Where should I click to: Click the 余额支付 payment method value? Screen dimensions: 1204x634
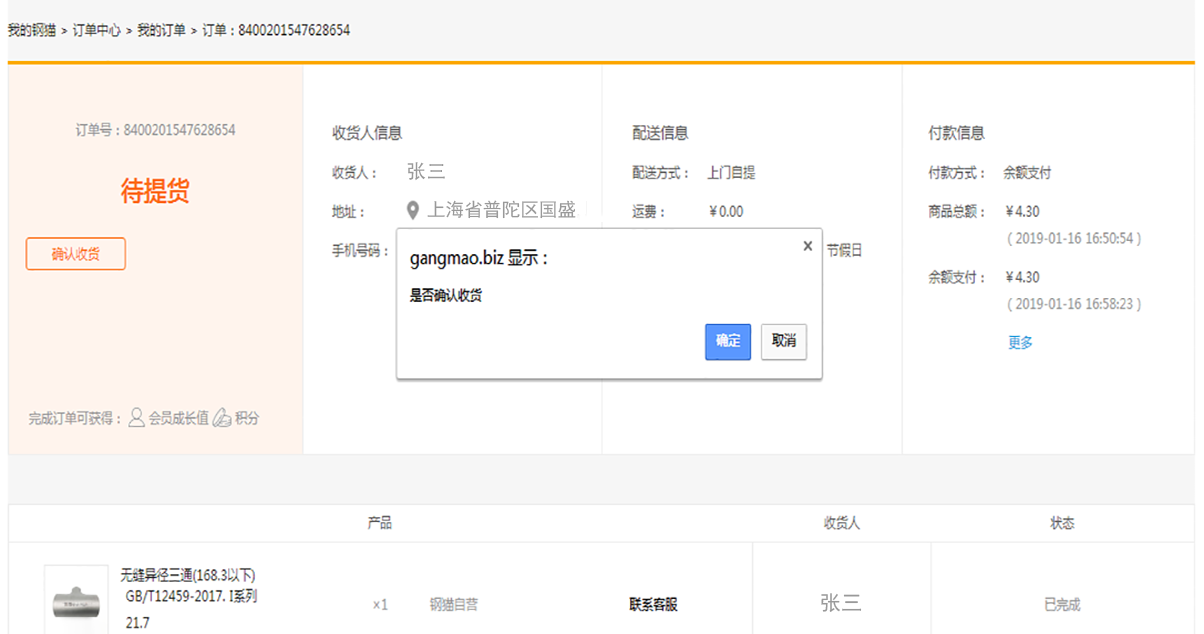coord(1027,172)
